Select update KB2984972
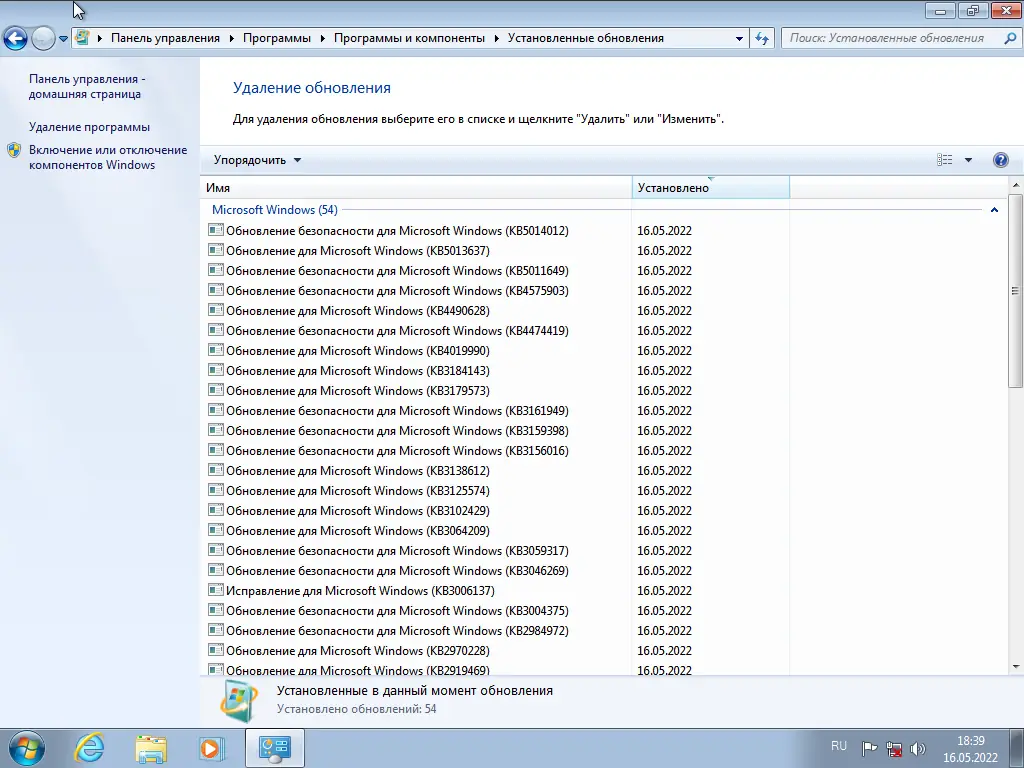The height and width of the screenshot is (768, 1024). pyautogui.click(x=397, y=631)
